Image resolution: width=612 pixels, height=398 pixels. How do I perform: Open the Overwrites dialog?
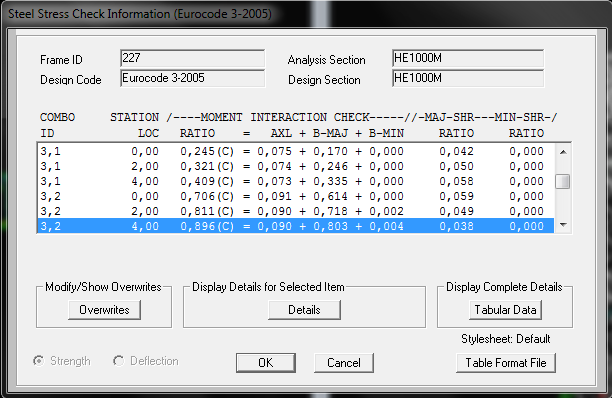click(x=104, y=310)
